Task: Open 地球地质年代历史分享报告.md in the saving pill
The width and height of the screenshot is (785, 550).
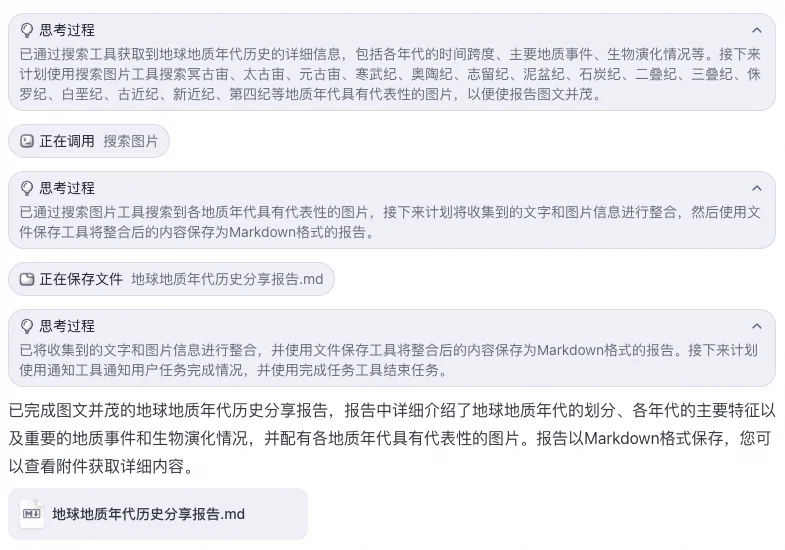Action: coord(227,279)
